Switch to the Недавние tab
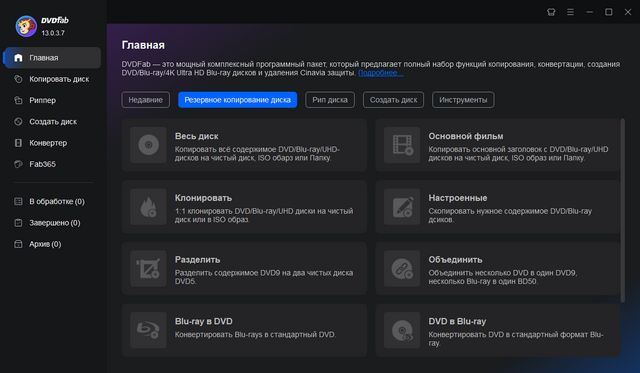 [x=145, y=100]
